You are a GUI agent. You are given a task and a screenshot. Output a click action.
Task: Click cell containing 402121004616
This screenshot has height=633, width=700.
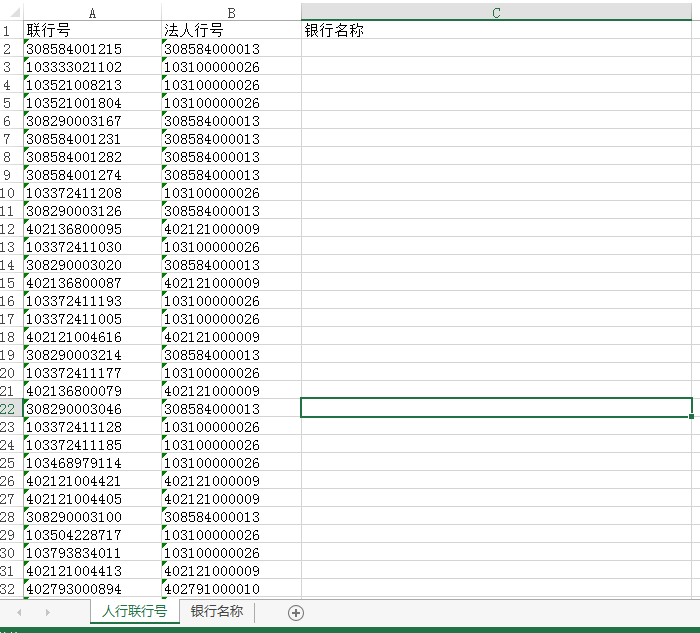(92, 337)
